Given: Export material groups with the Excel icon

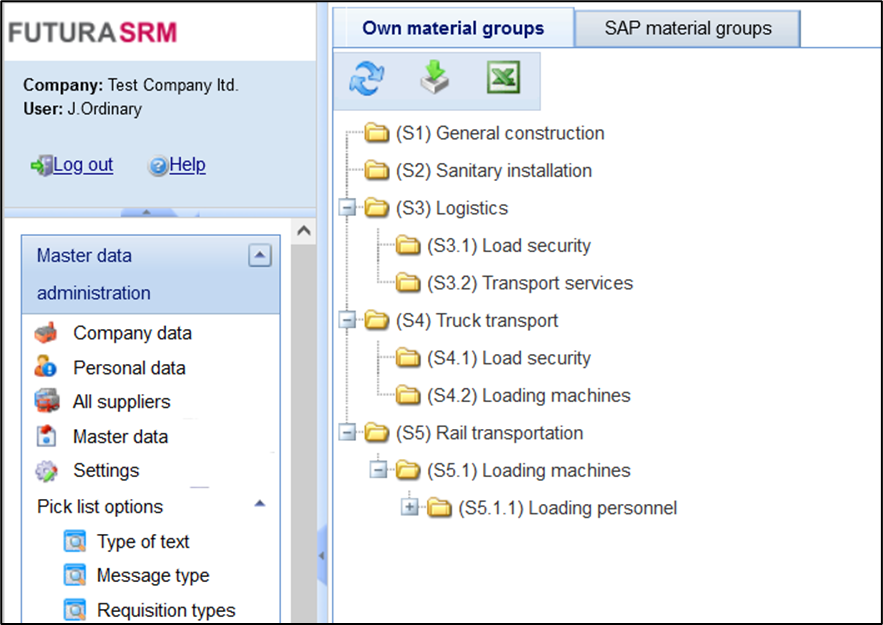Looking at the screenshot, I should (503, 79).
